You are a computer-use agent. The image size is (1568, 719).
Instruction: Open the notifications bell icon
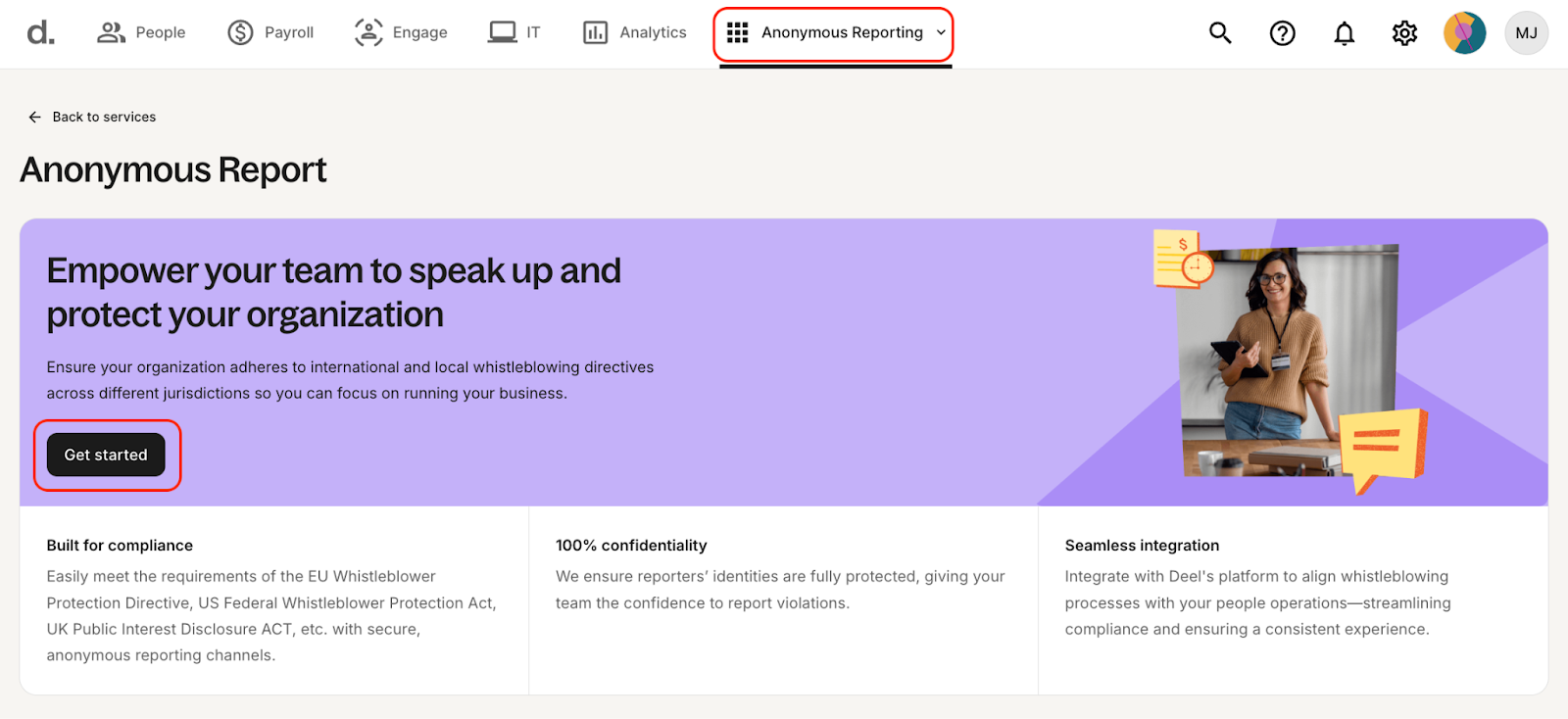tap(1345, 33)
